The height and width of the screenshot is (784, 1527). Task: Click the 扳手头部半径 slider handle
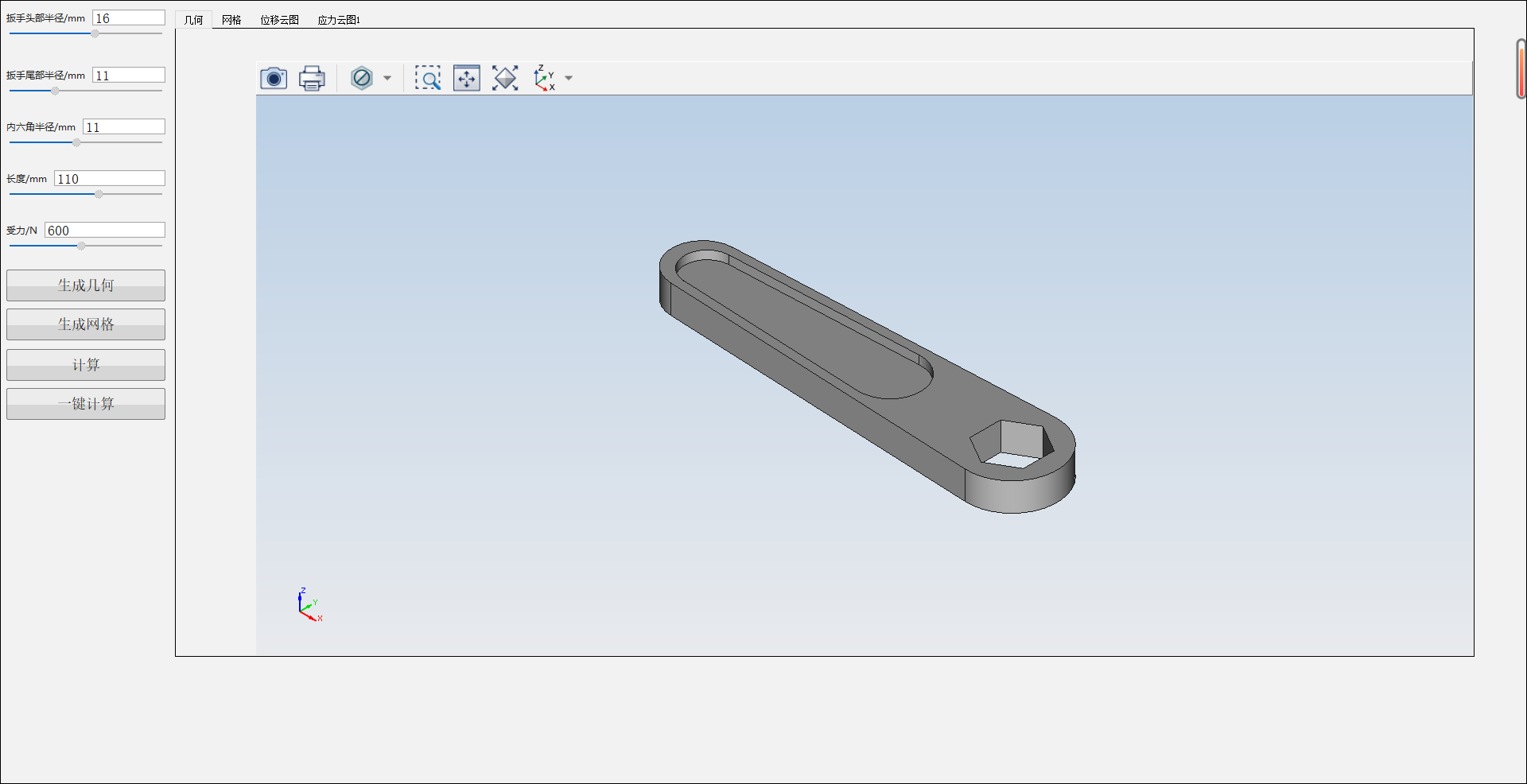(x=95, y=33)
